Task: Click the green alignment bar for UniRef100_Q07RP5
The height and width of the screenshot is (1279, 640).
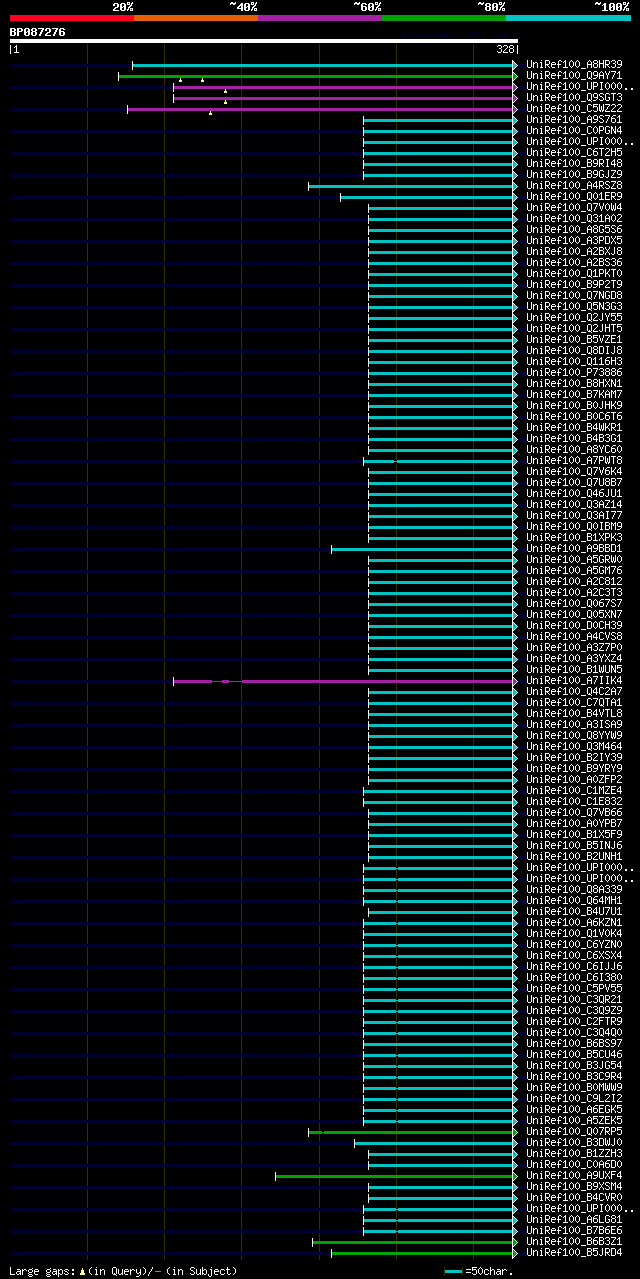Action: (x=413, y=1132)
